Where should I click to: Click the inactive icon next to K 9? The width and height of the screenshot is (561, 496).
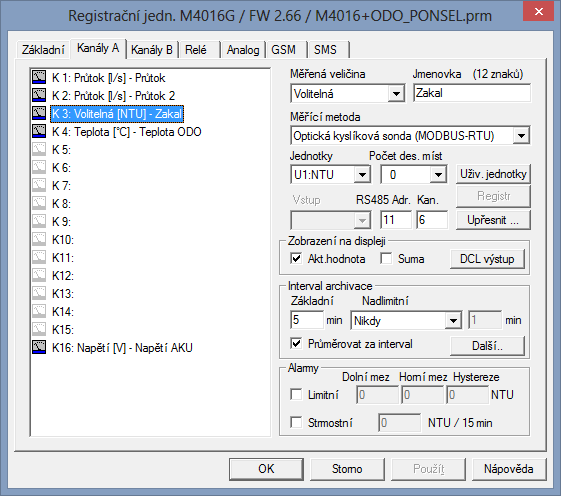click(39, 221)
